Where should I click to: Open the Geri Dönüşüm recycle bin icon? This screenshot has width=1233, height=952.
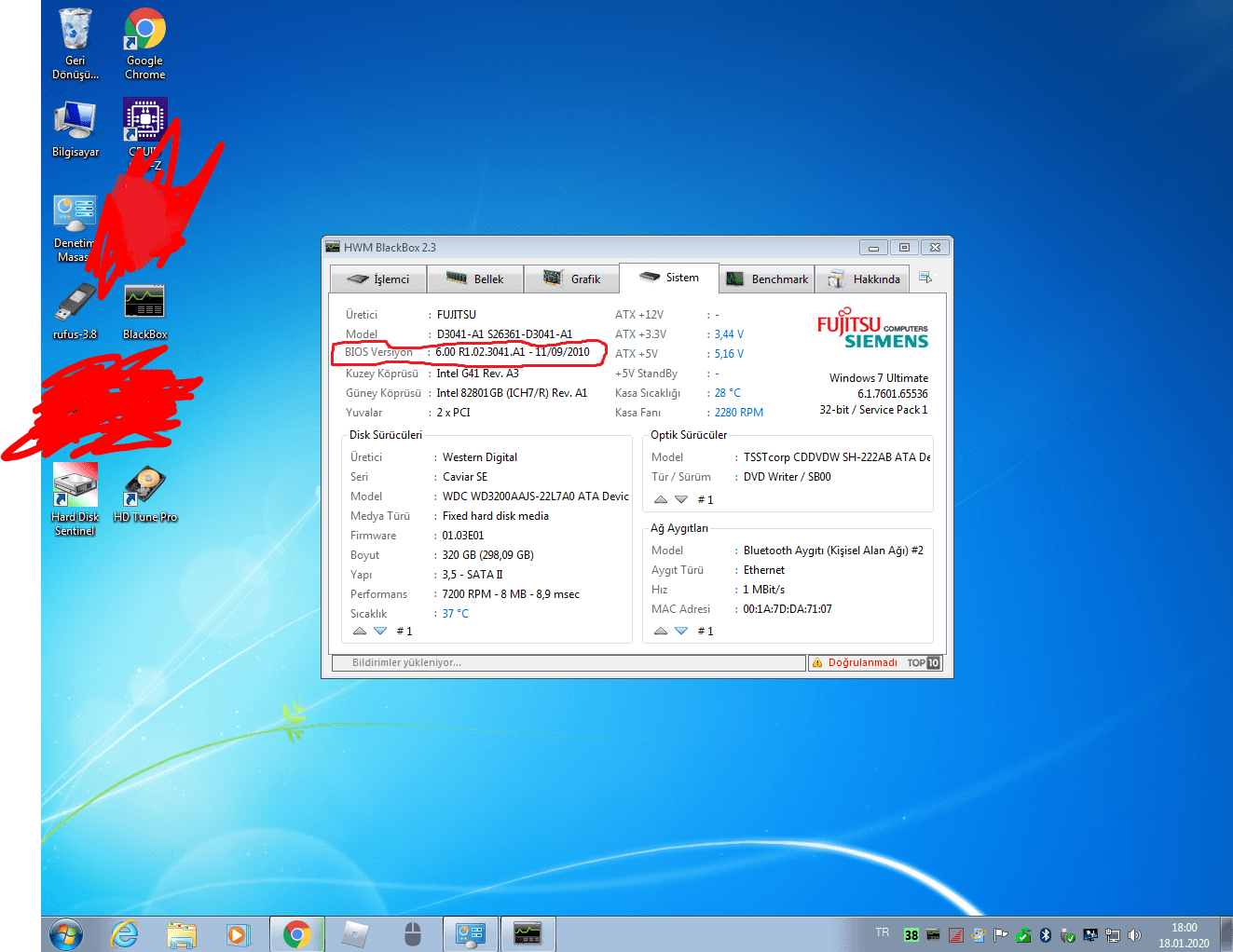tap(75, 45)
